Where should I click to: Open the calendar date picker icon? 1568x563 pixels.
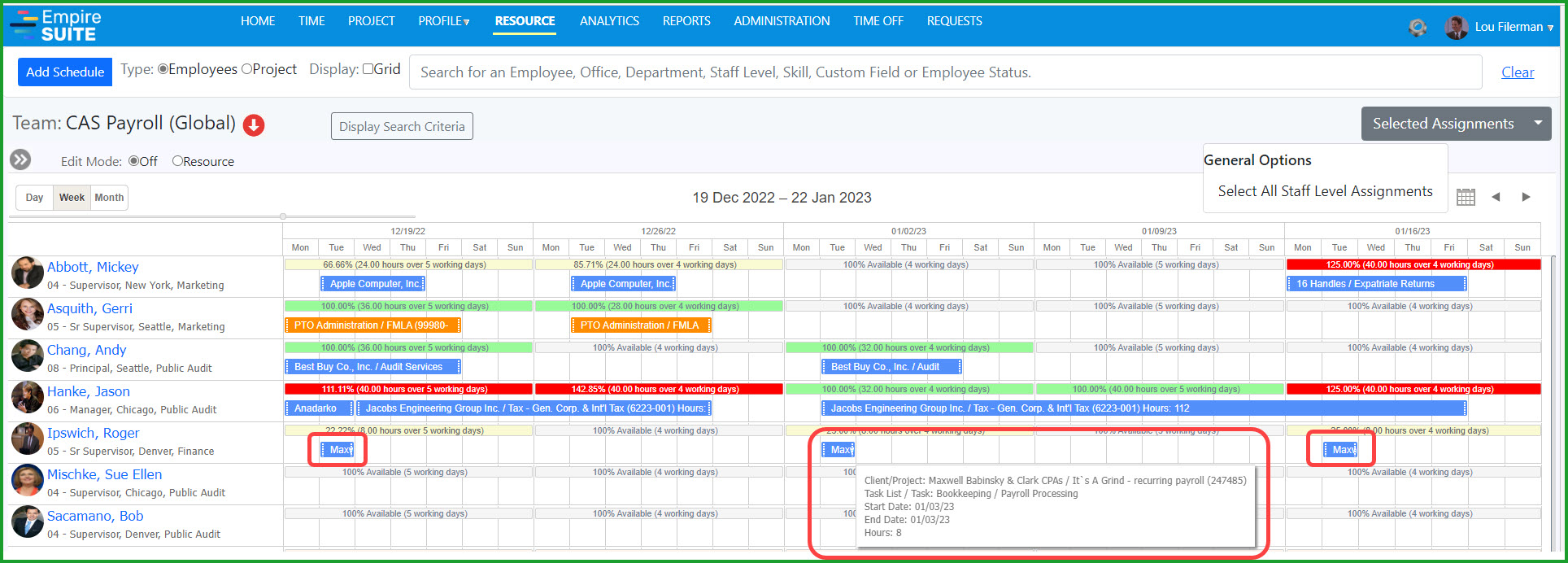(x=1466, y=197)
